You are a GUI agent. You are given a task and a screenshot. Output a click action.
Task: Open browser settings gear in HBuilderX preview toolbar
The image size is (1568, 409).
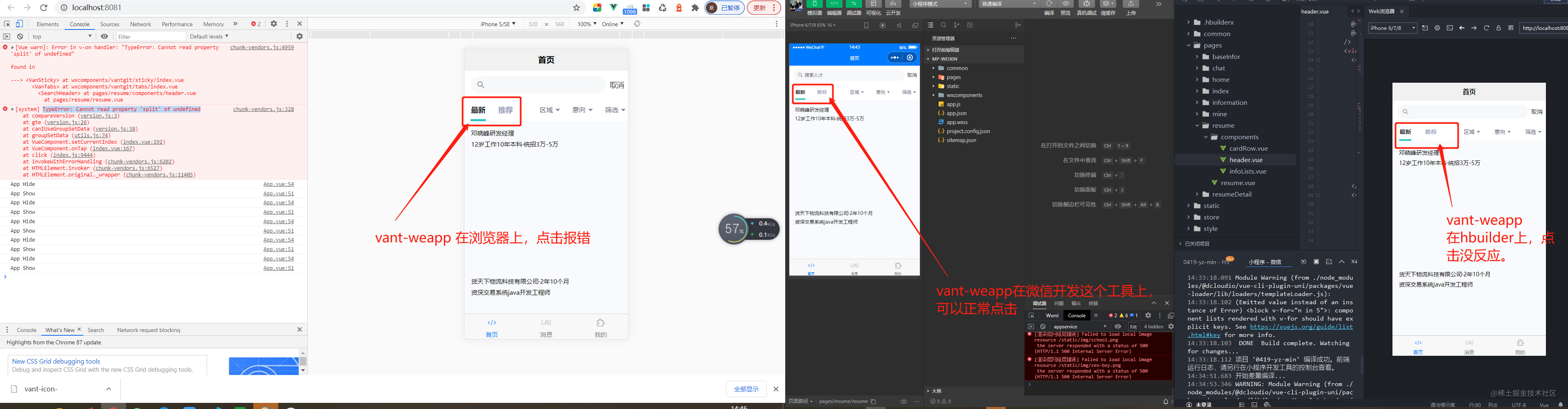(x=1437, y=27)
